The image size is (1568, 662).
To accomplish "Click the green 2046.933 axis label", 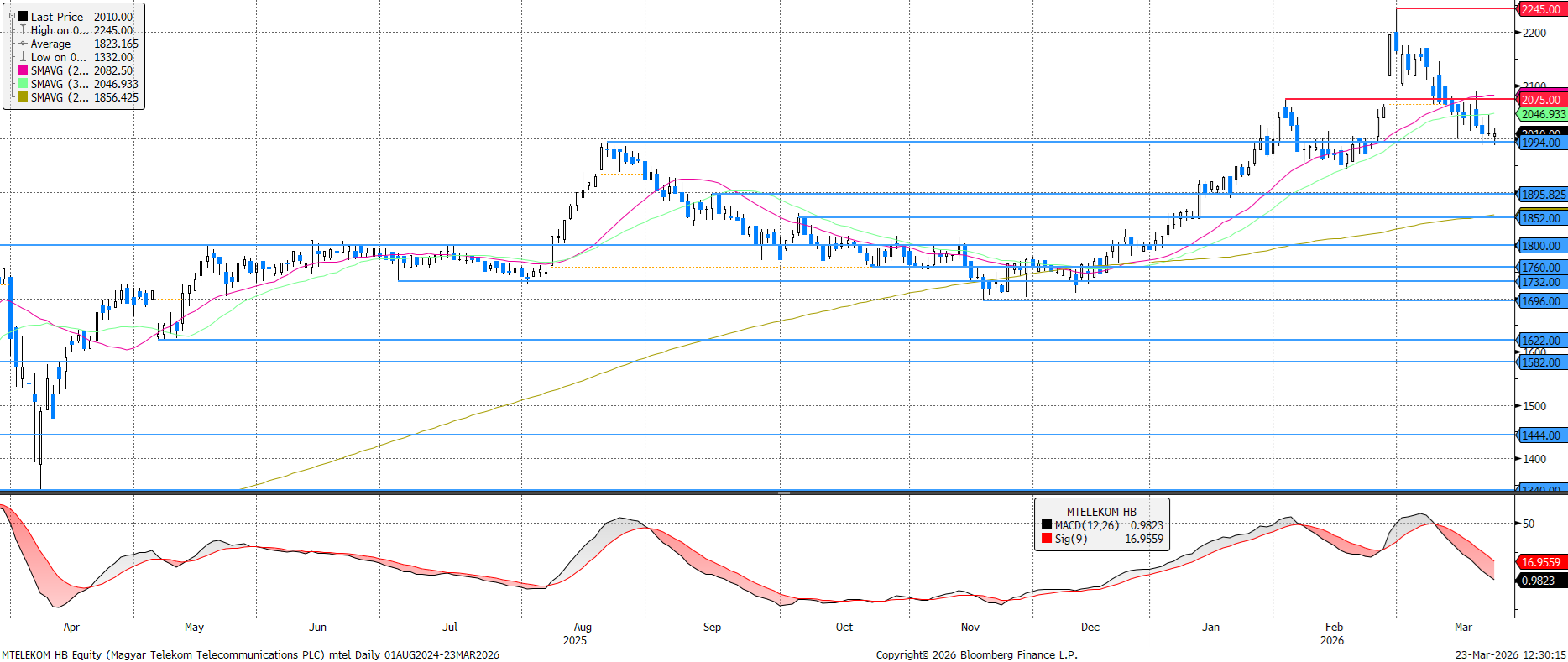I will pos(1543,114).
